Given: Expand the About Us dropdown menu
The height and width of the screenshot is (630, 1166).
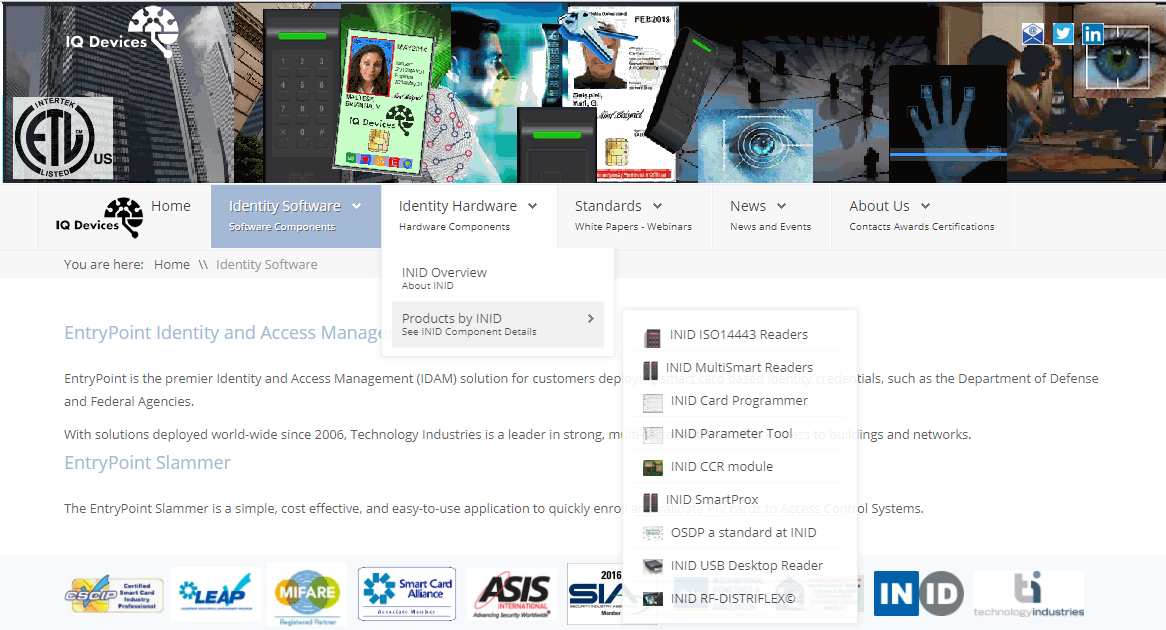Looking at the screenshot, I should point(881,205).
